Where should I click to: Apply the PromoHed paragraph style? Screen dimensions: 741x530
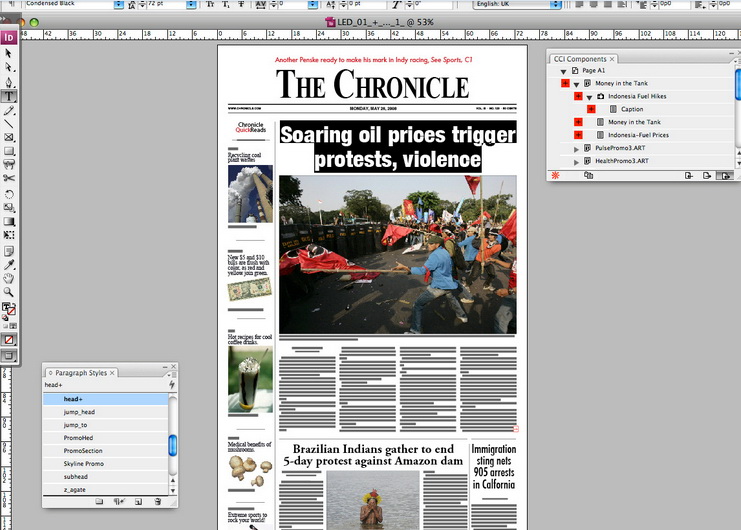pyautogui.click(x=105, y=438)
